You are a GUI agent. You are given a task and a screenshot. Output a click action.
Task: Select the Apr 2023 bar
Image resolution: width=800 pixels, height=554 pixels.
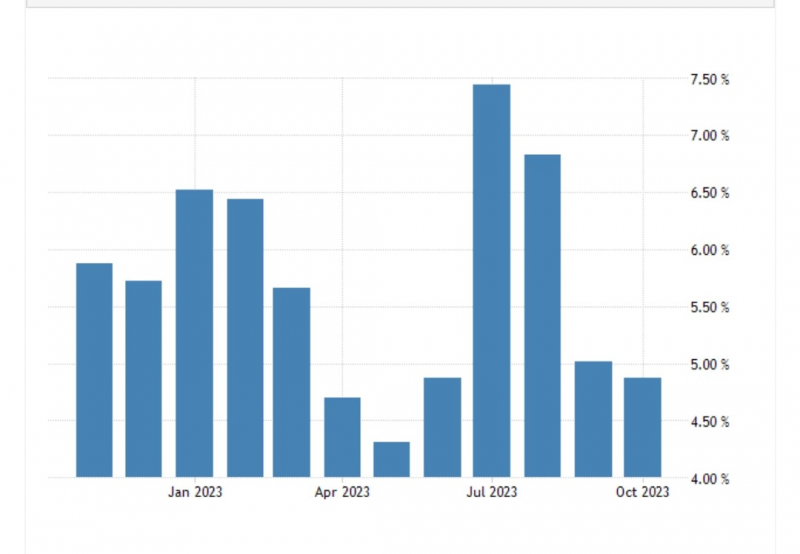(x=342, y=437)
